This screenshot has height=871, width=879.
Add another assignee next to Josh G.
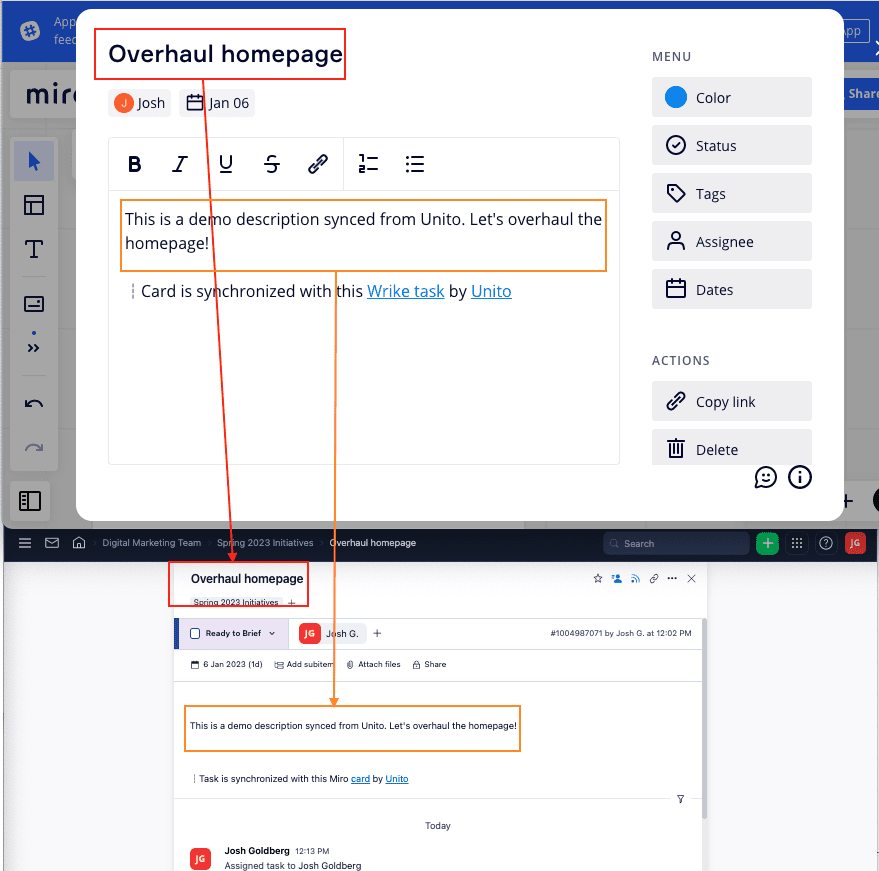point(377,633)
